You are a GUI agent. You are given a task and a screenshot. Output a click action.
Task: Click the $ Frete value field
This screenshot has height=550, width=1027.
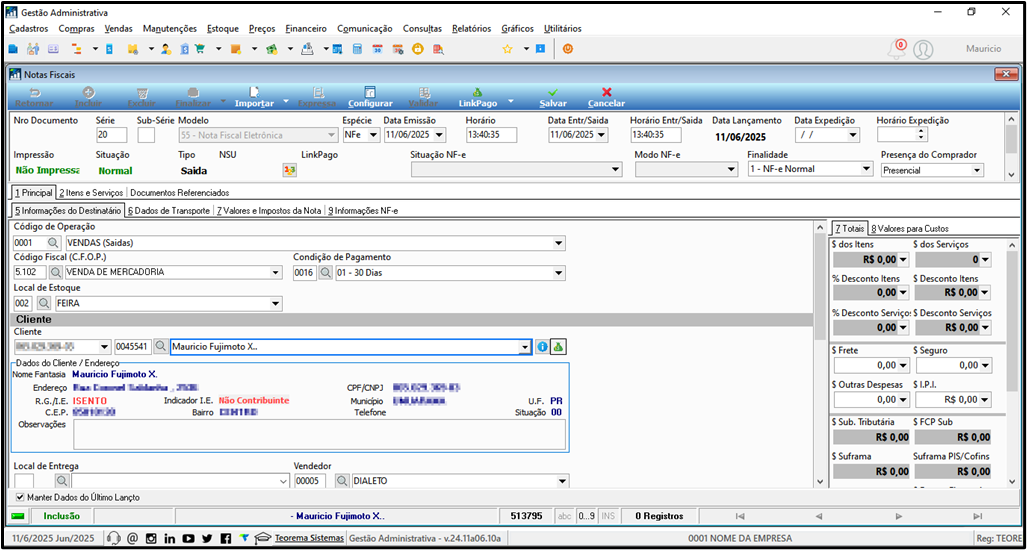click(x=872, y=365)
